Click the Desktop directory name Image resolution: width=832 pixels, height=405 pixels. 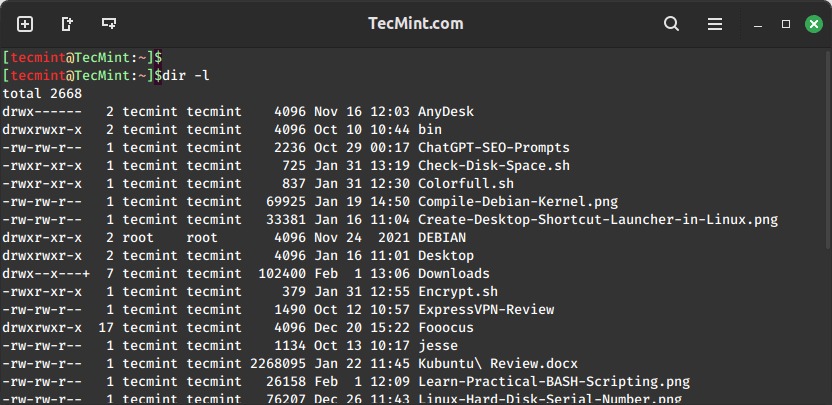coord(446,256)
